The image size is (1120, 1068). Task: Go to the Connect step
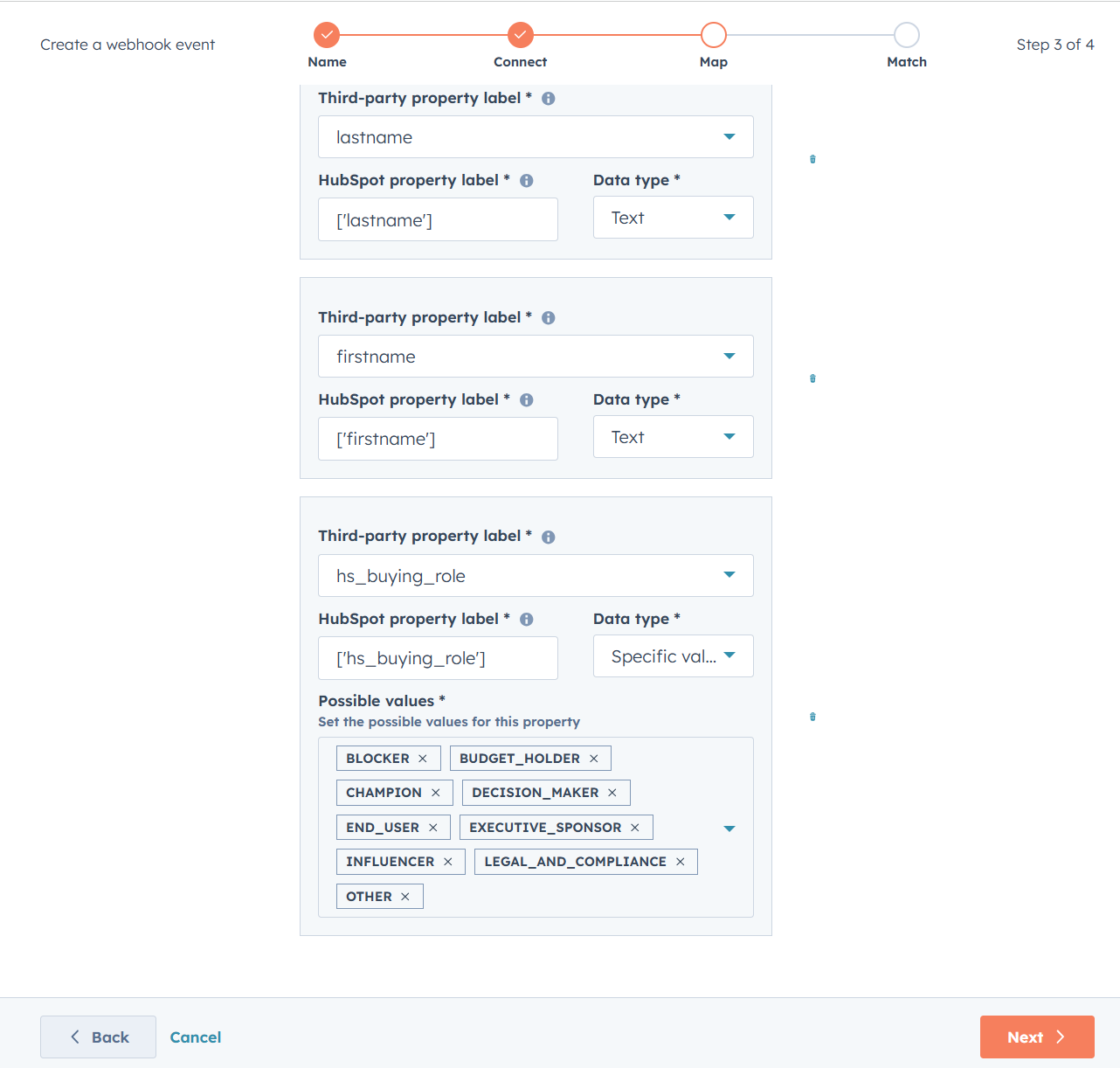(x=520, y=35)
